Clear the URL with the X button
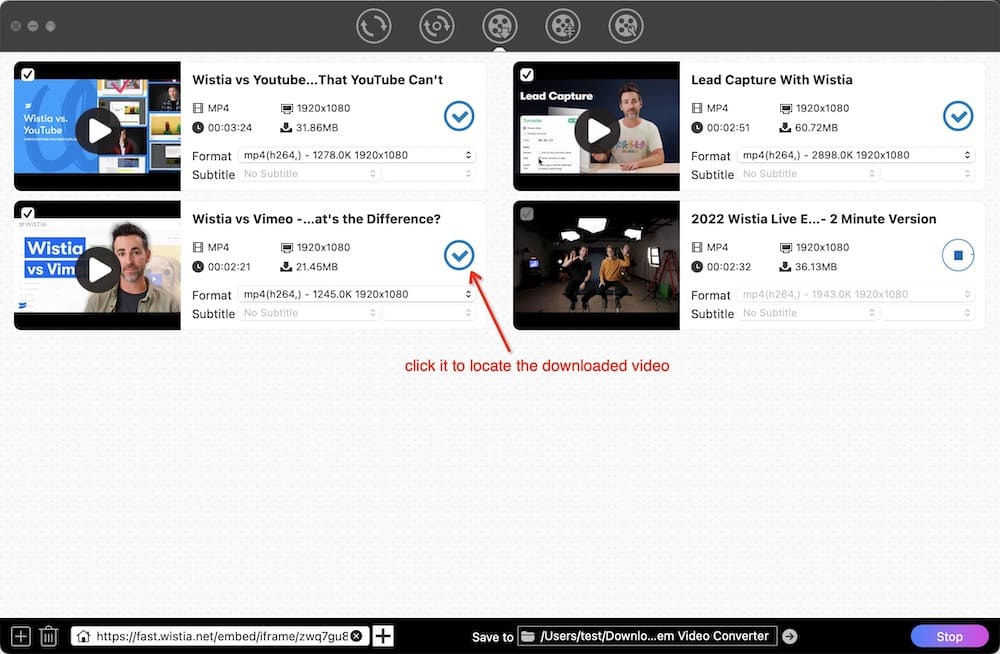1000x654 pixels. pos(357,636)
